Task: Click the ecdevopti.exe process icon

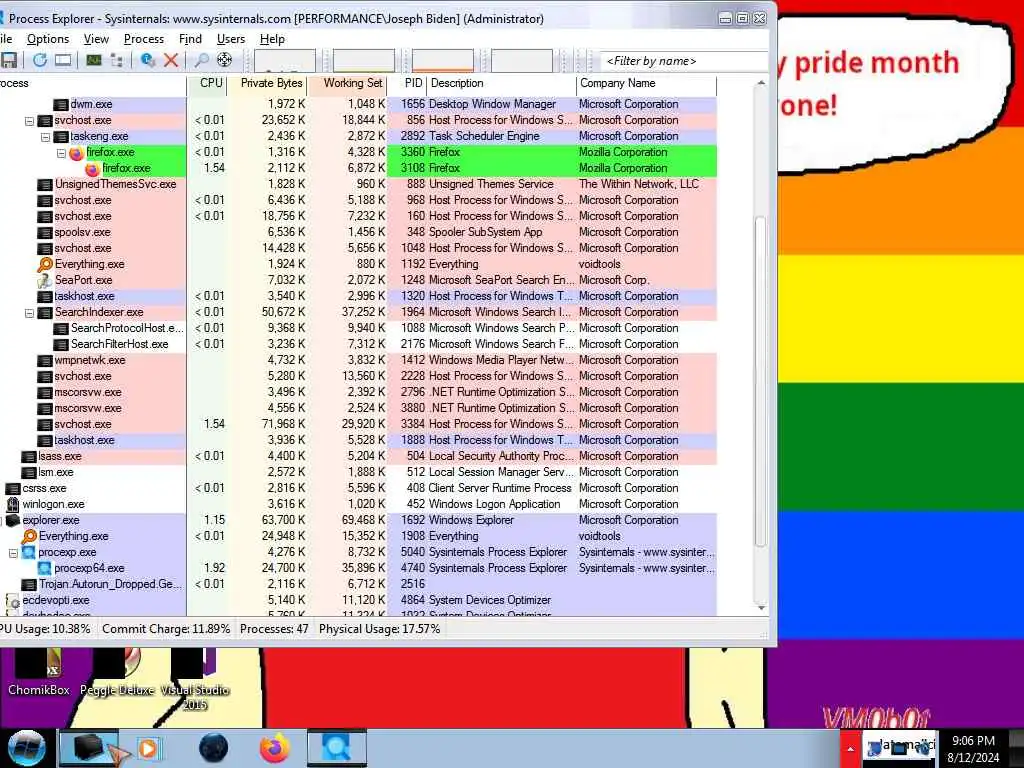Action: click(12, 601)
